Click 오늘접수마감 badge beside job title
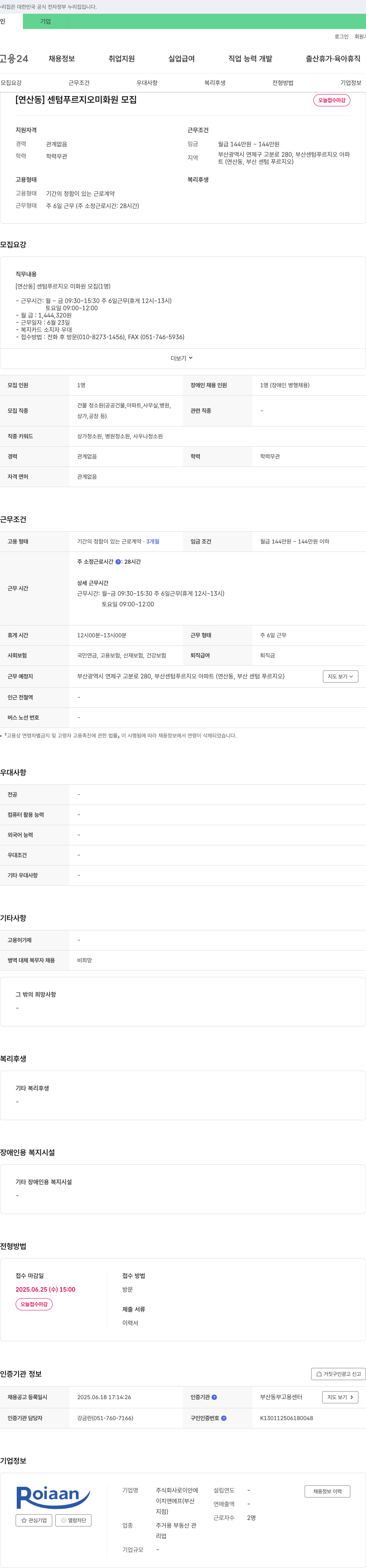This screenshot has width=366, height=1568. click(x=332, y=100)
